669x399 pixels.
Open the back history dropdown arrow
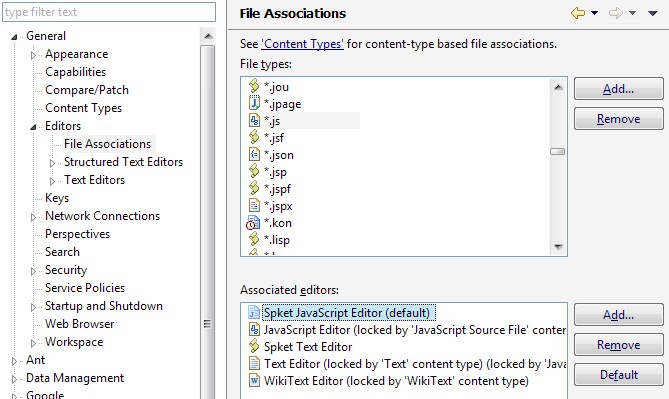(594, 13)
